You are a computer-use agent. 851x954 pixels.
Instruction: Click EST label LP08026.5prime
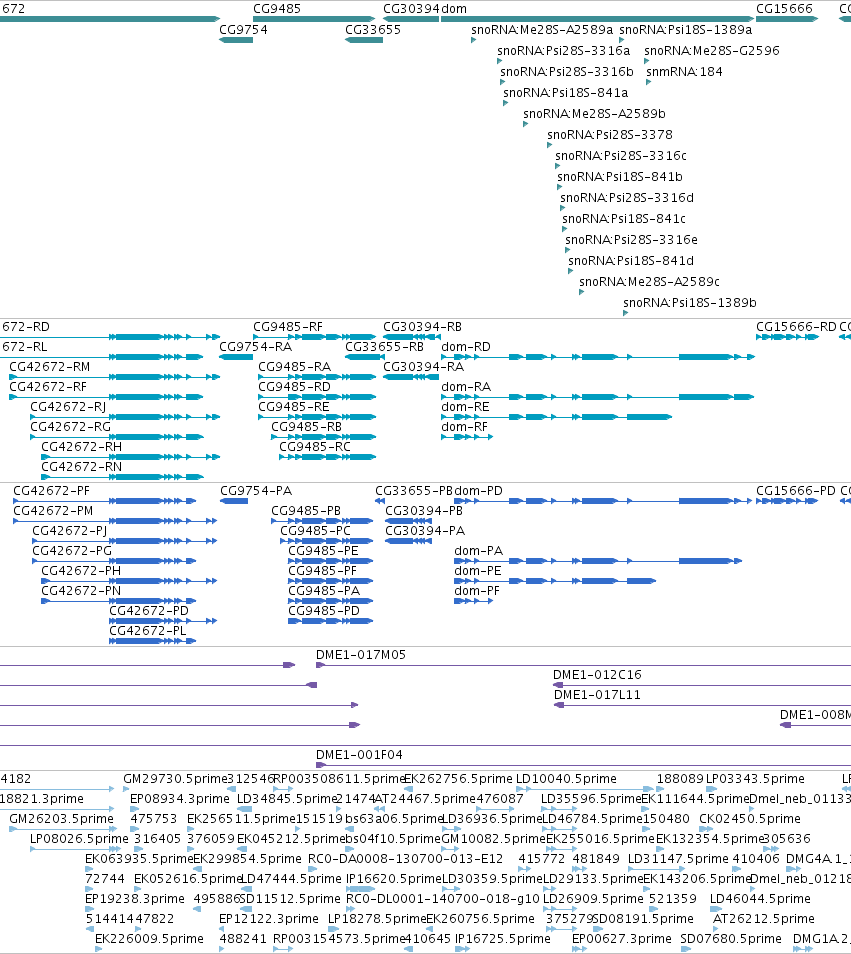(x=79, y=840)
